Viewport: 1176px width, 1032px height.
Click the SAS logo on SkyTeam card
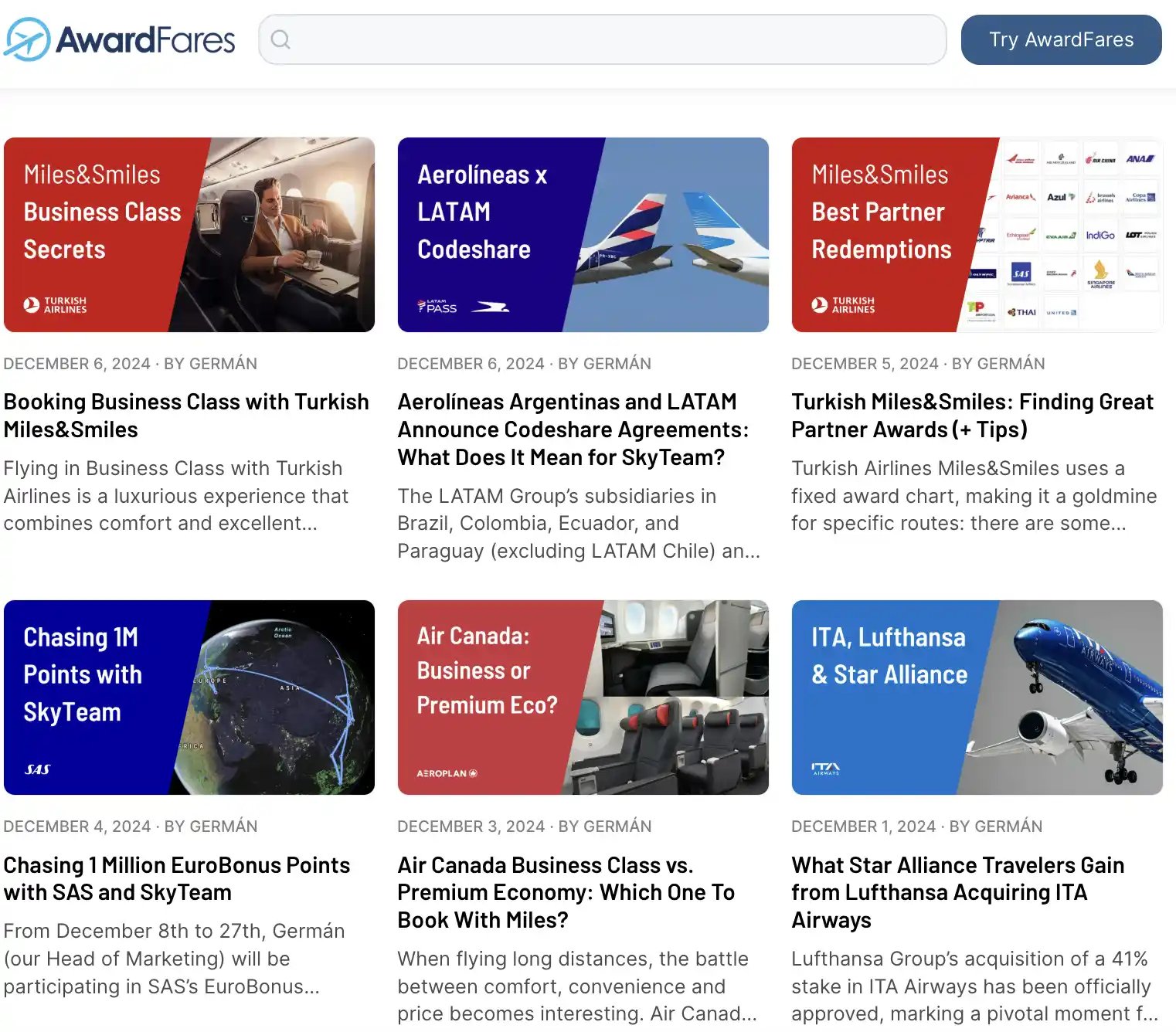38,769
